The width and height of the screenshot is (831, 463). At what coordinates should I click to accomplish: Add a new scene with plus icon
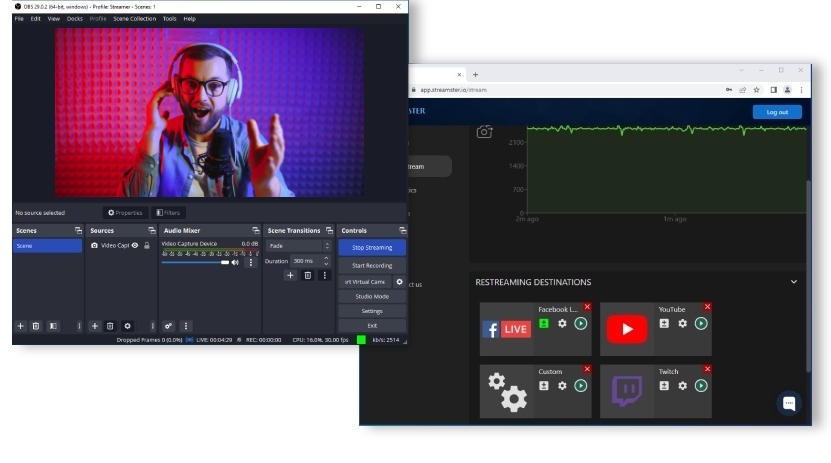click(x=21, y=326)
